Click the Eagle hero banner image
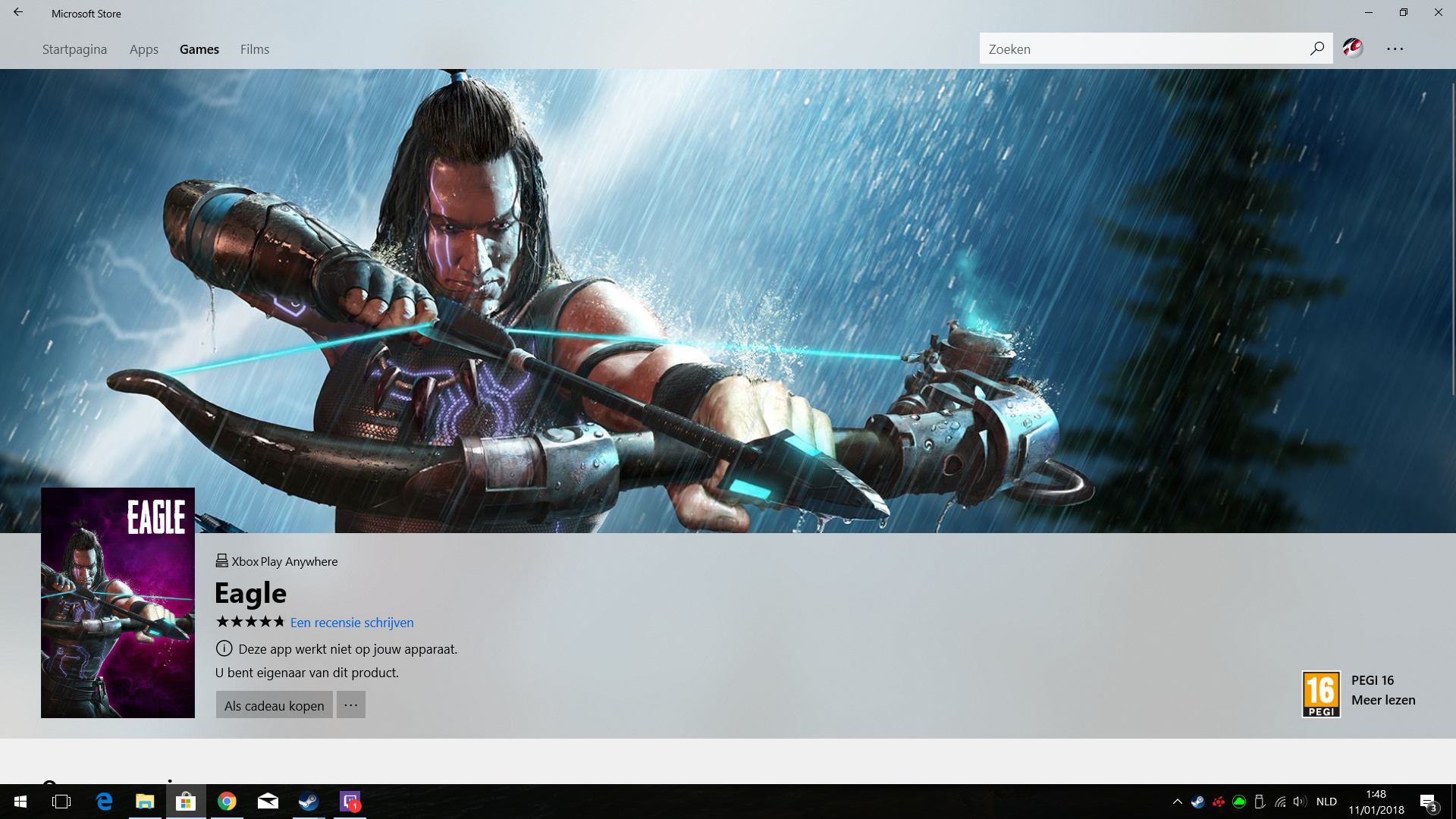 tap(728, 300)
